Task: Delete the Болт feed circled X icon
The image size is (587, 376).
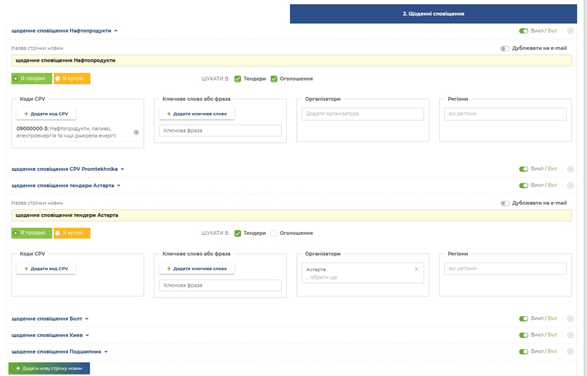Action: (x=570, y=319)
